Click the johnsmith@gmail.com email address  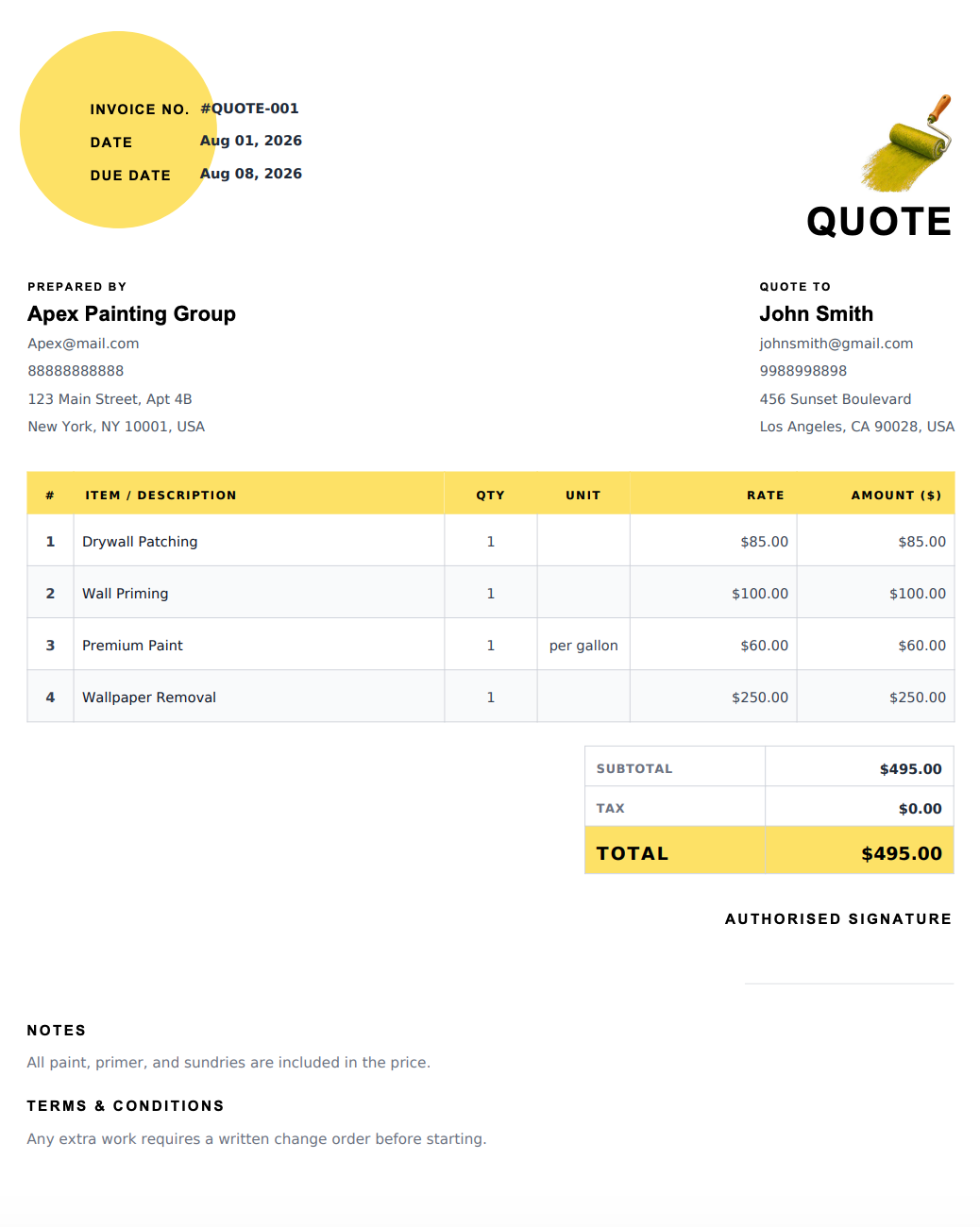(x=836, y=344)
